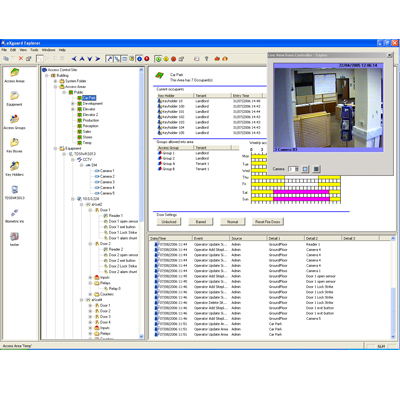Open the File menu
The image size is (400, 400).
(x=4, y=50)
